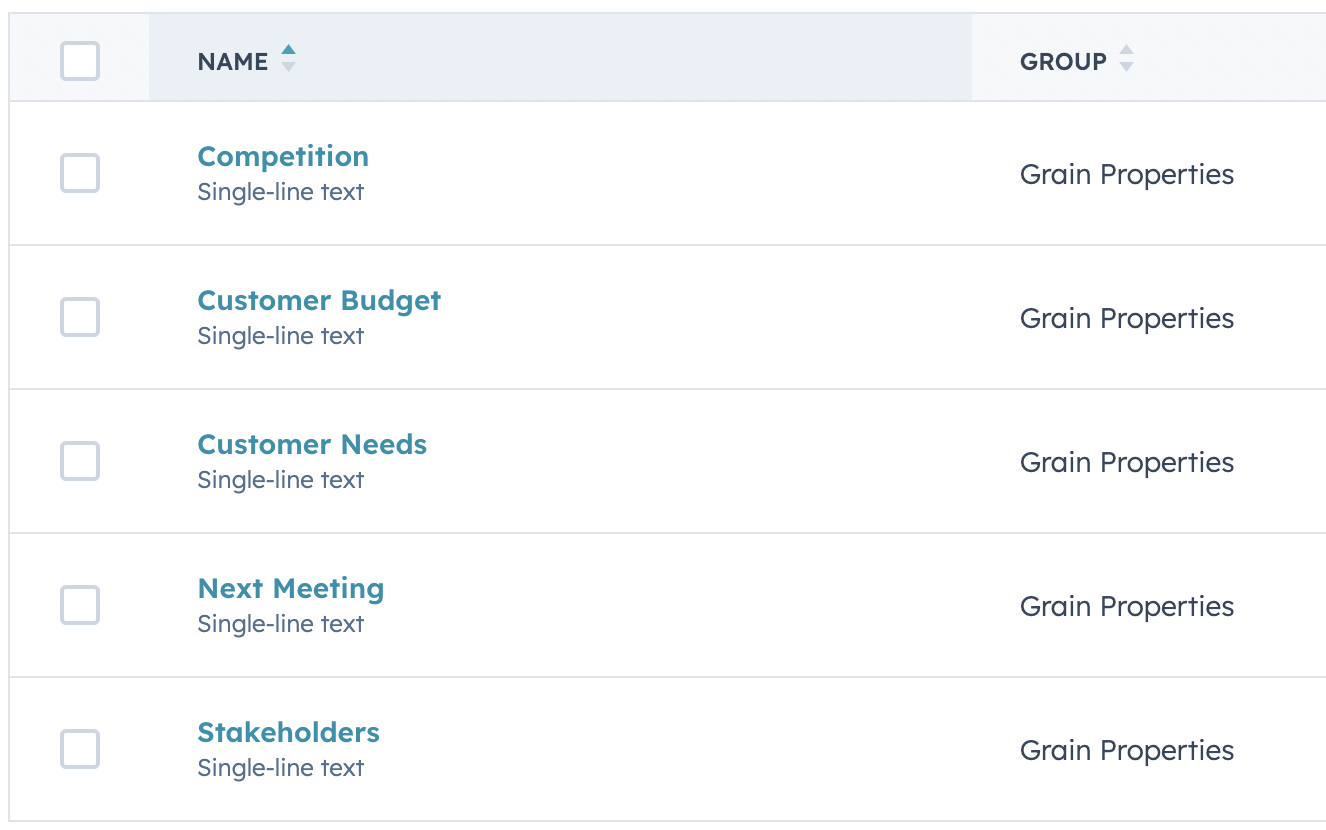
Task: Click Single-line text under Customer Budget
Action: [x=281, y=336]
